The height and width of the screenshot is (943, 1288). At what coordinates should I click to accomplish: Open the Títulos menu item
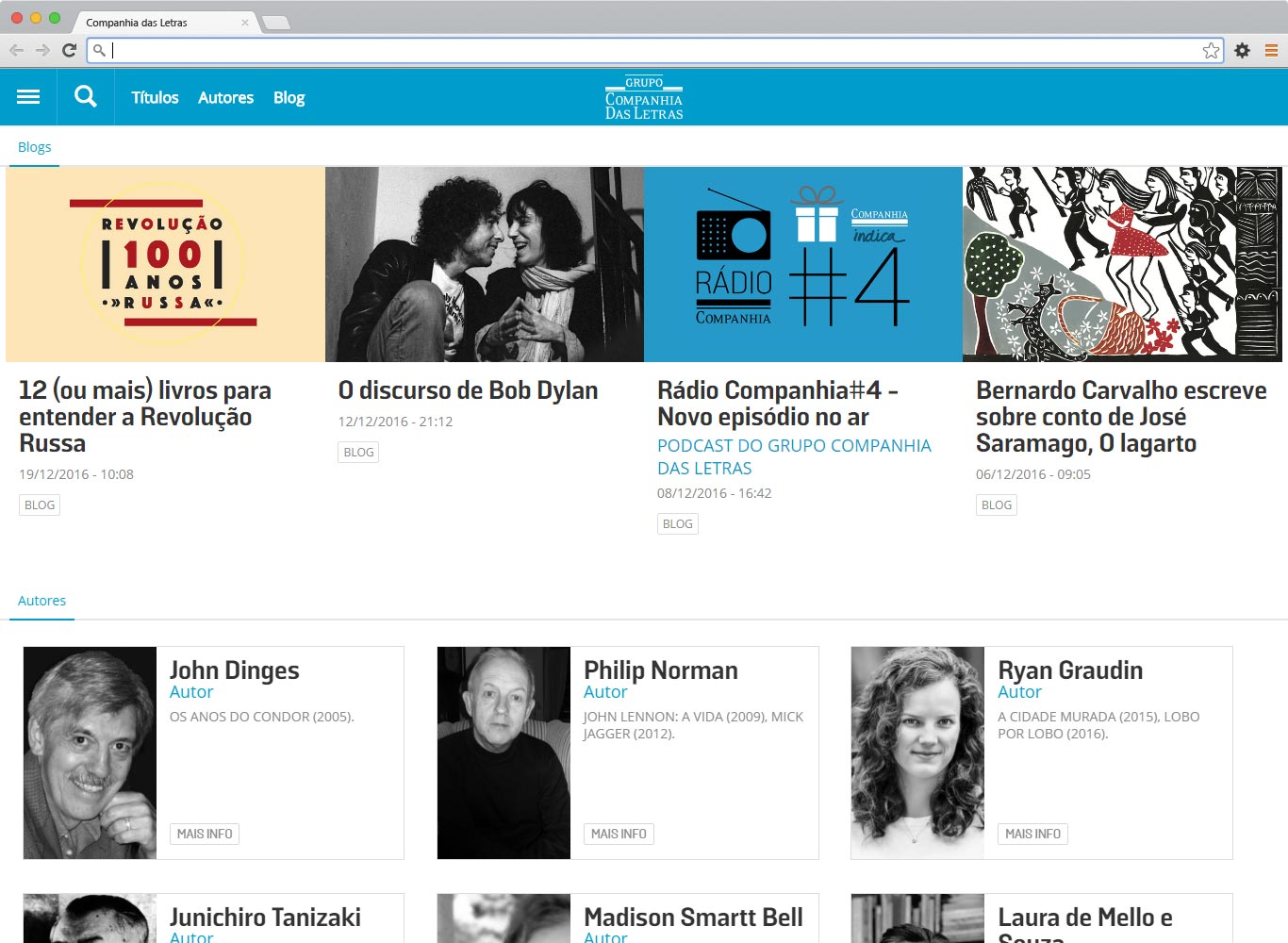pos(155,98)
